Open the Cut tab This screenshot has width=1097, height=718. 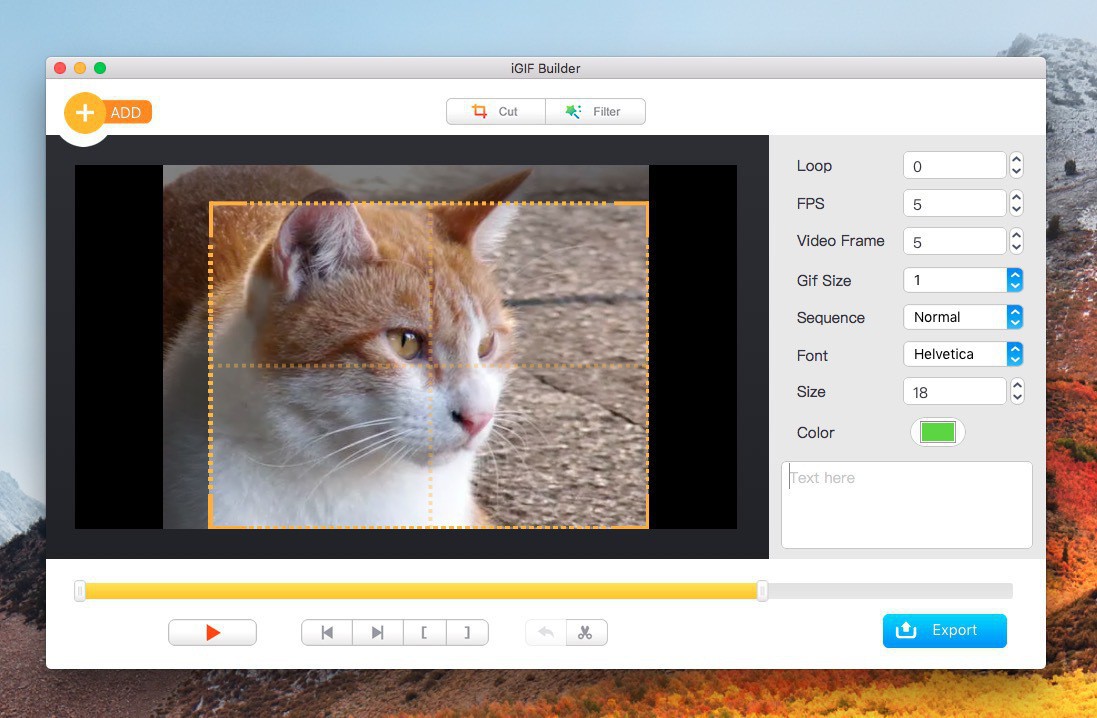coord(496,112)
